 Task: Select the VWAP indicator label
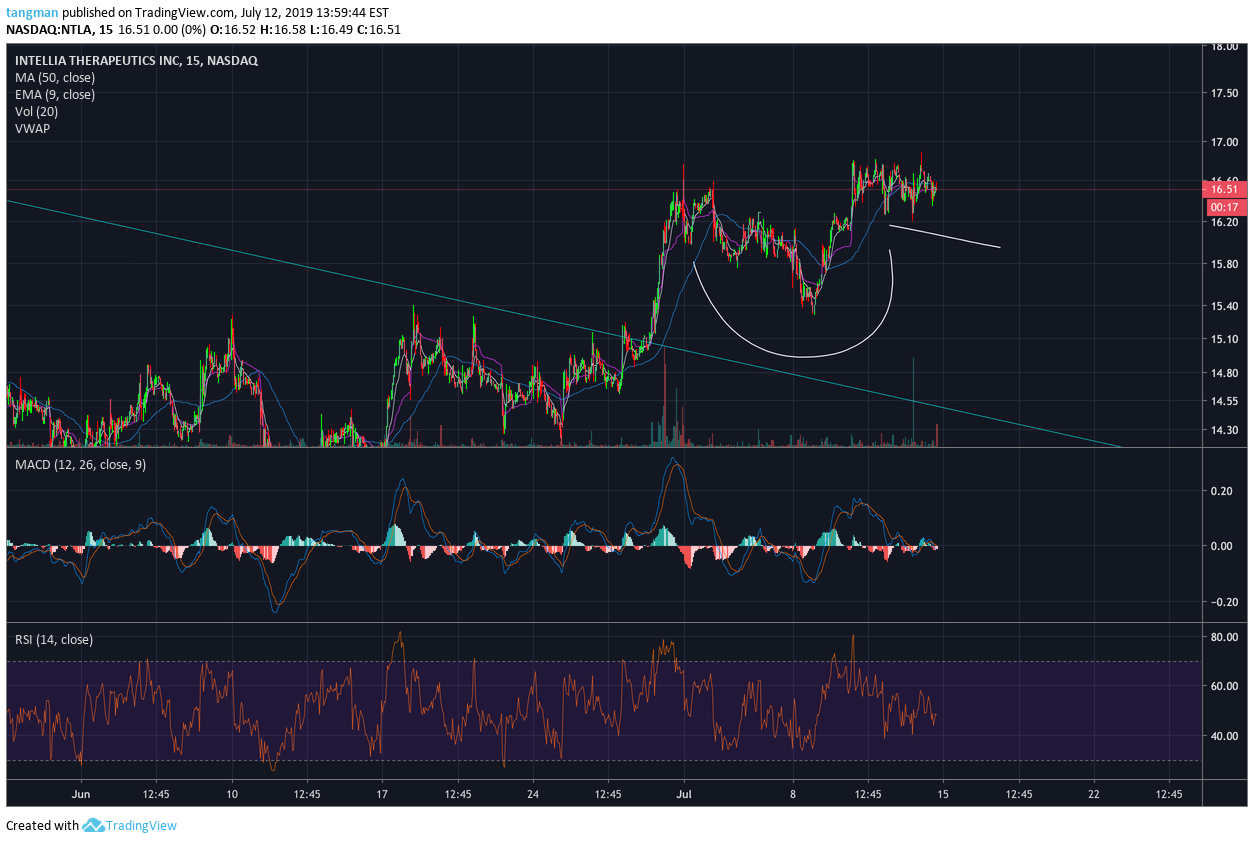32,128
